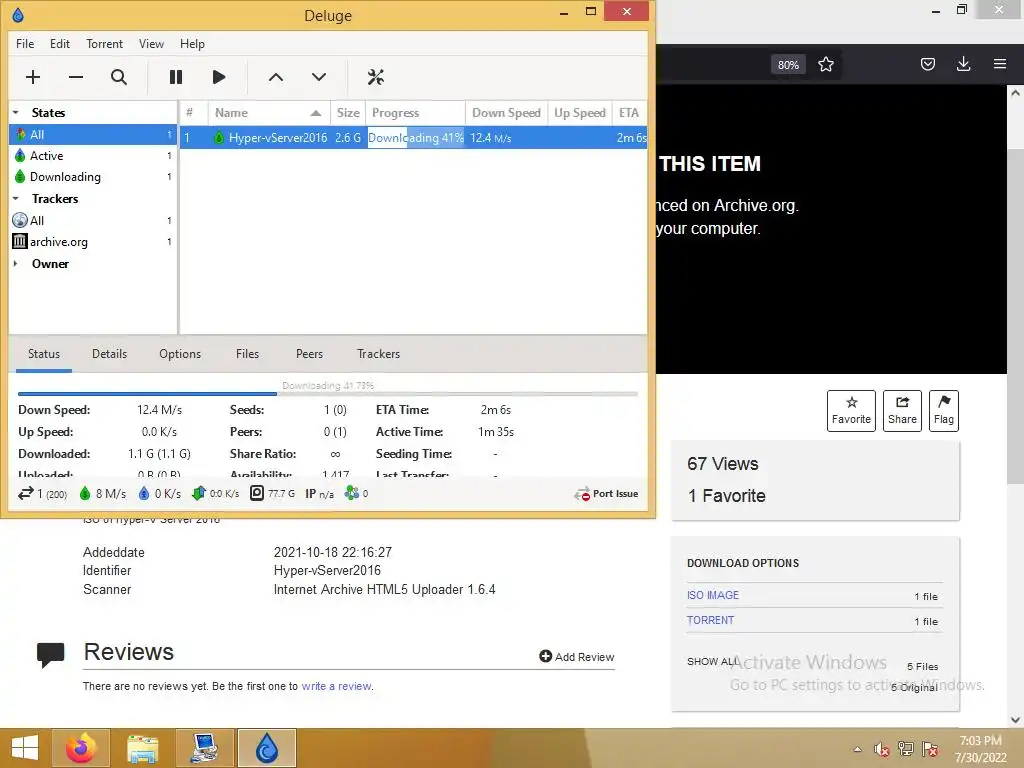Sort torrents by Up Speed column
Screen dimensions: 1024x768
point(580,112)
